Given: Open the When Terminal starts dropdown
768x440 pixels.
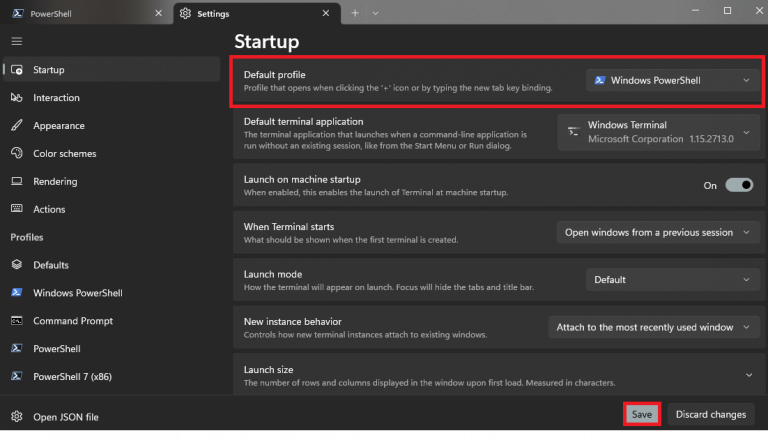Looking at the screenshot, I should click(x=658, y=232).
